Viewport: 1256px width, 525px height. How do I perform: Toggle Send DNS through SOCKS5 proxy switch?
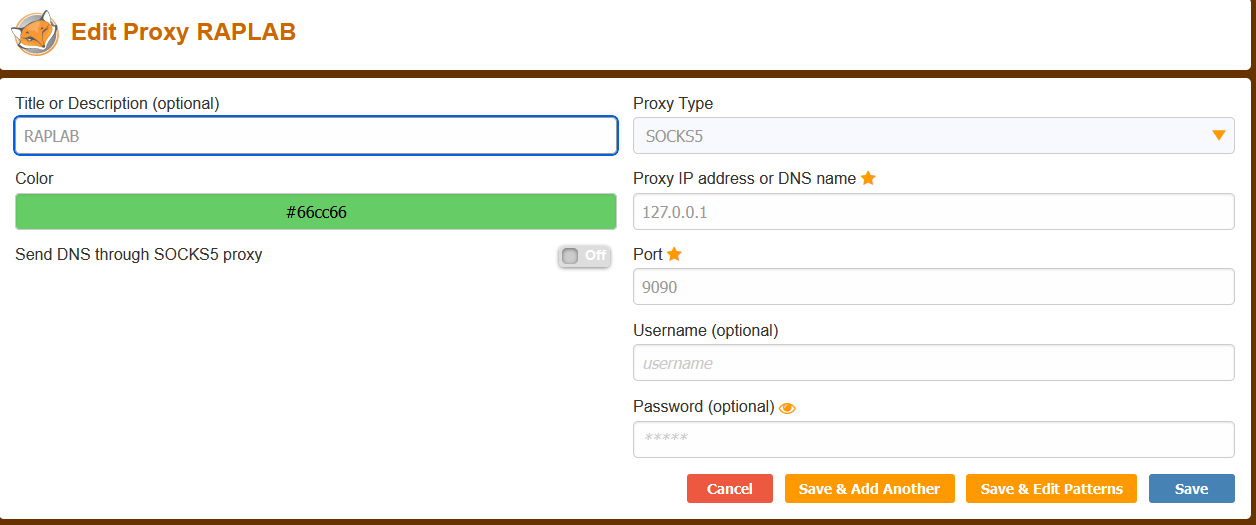[x=584, y=256]
